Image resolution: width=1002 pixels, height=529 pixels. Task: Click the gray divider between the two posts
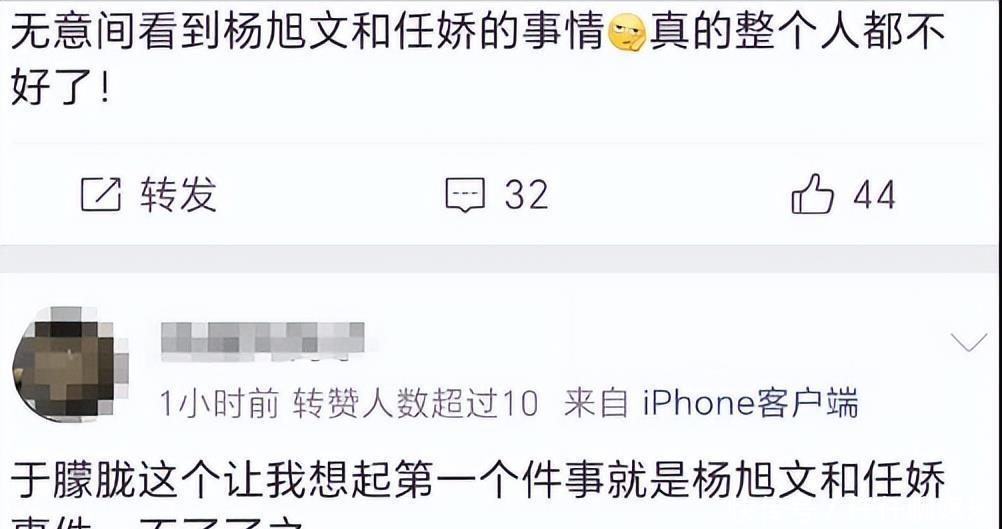[x=501, y=259]
